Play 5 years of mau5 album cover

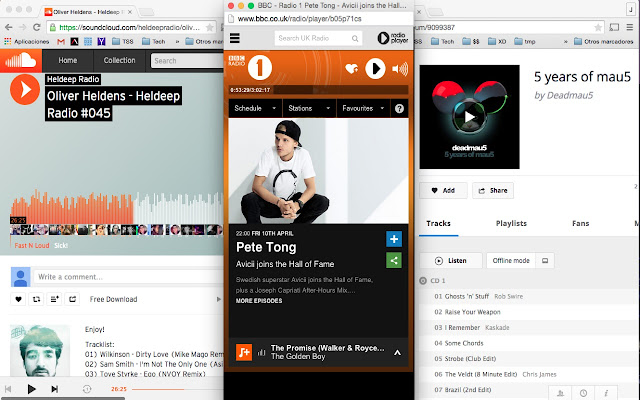click(469, 117)
